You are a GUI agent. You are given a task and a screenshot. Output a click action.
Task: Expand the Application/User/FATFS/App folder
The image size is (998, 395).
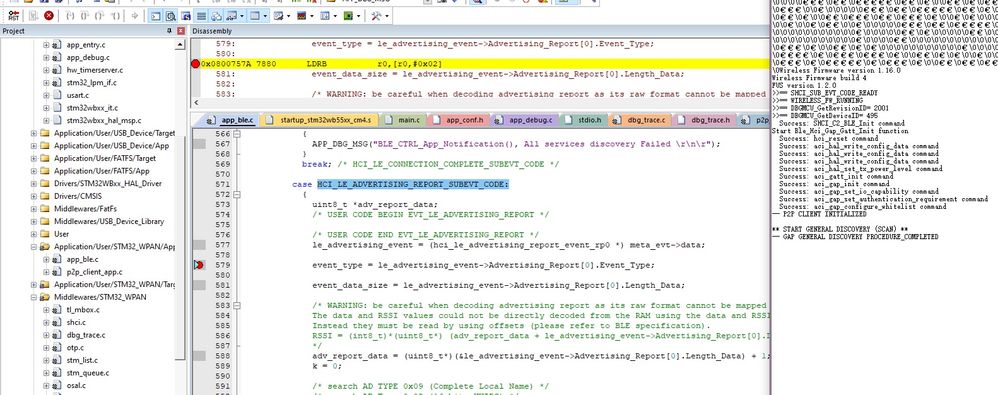pyautogui.click(x=34, y=171)
